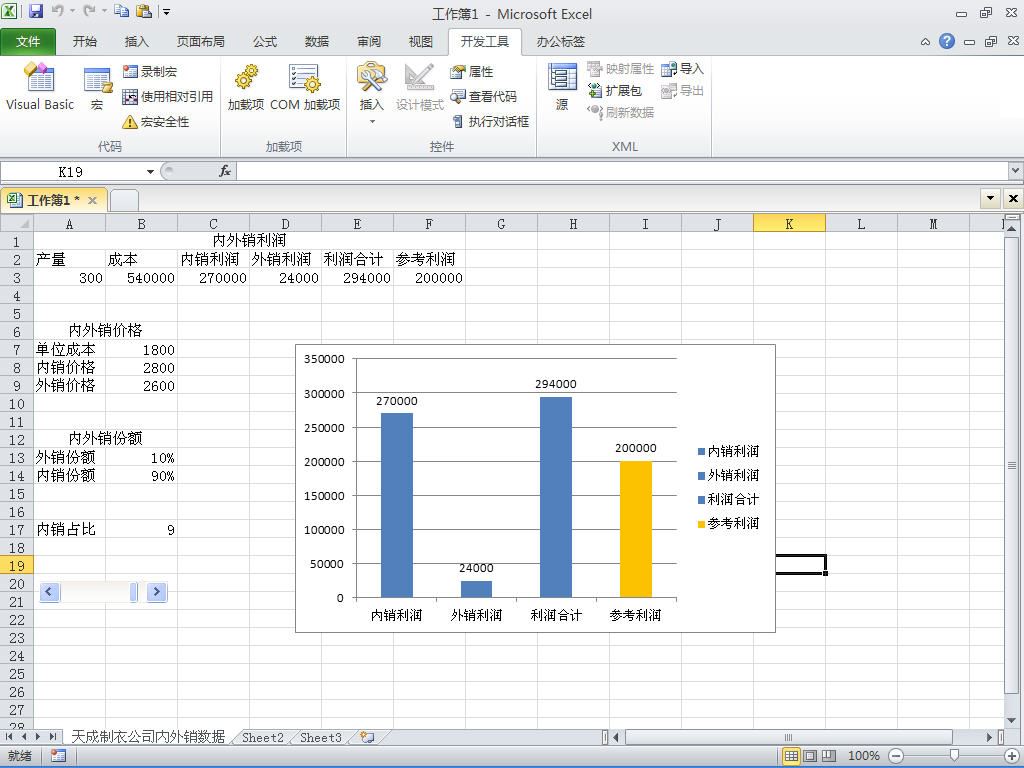The height and width of the screenshot is (768, 1024).
Task: Click XML 导入 import button
Action: pyautogui.click(x=682, y=69)
